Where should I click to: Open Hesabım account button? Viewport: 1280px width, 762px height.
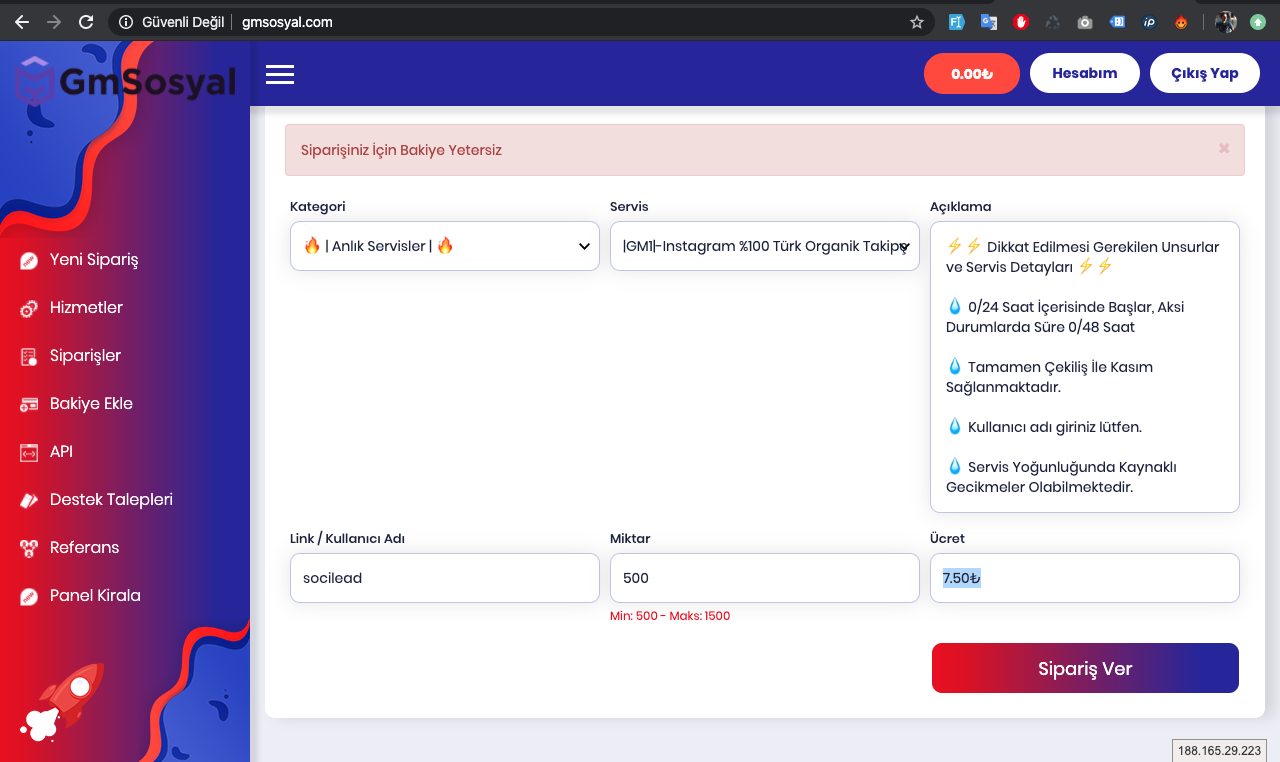click(x=1085, y=73)
